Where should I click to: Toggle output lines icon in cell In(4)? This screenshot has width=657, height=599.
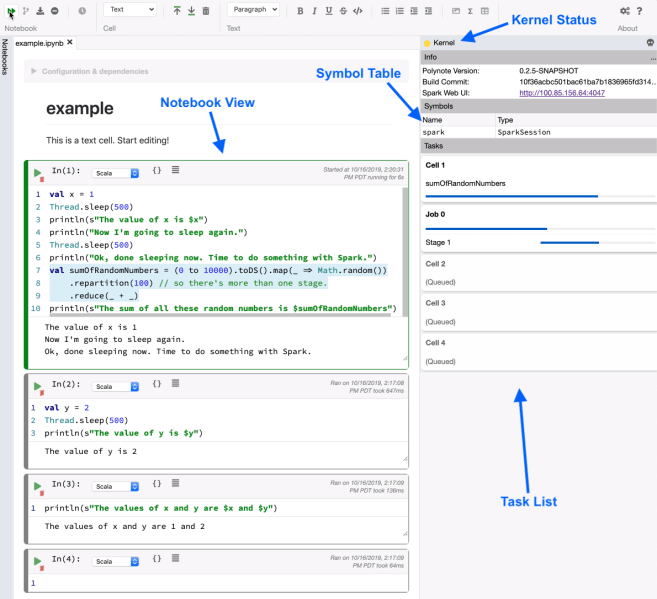176,558
